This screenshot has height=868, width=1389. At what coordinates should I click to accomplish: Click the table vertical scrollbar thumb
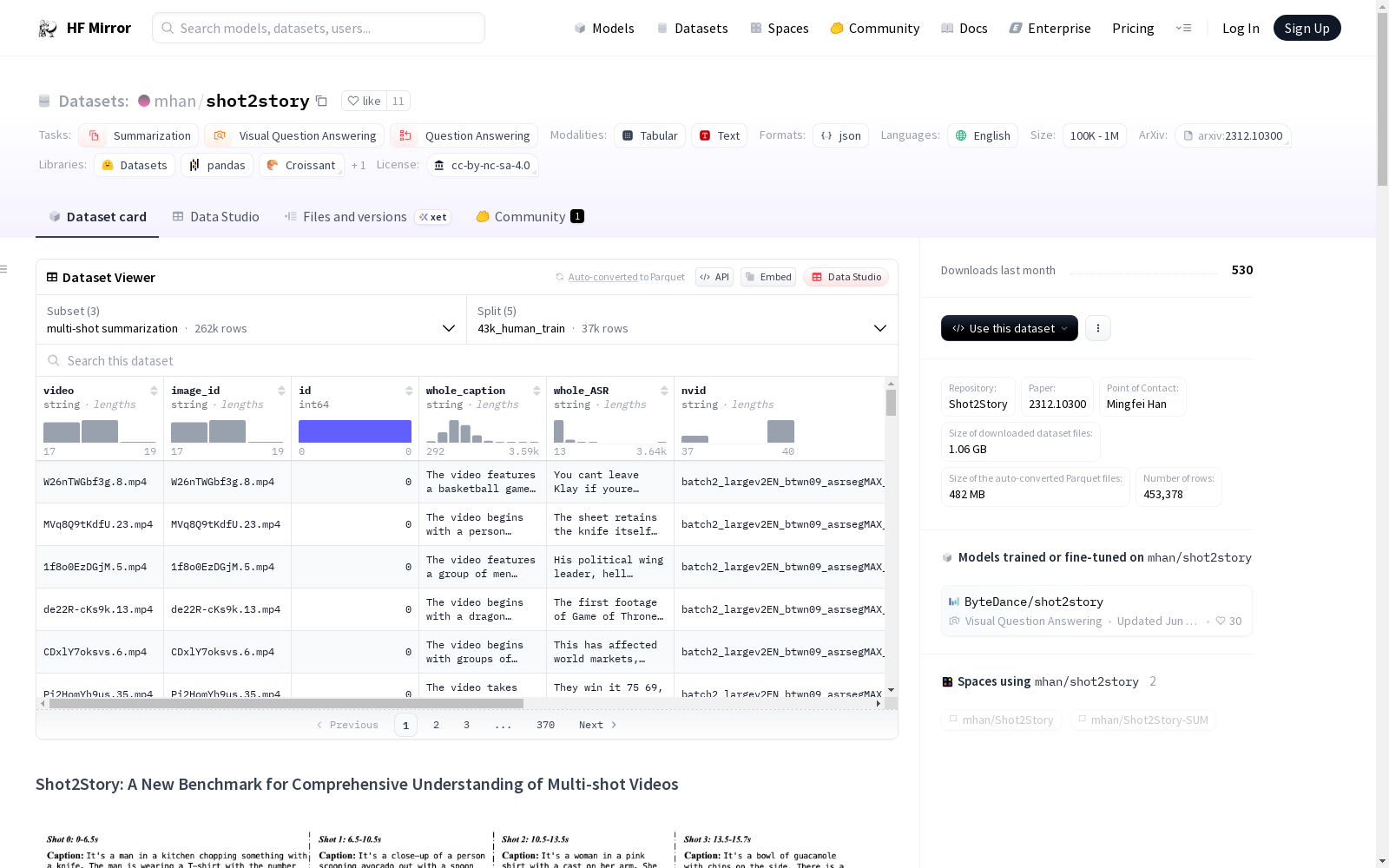[x=891, y=403]
